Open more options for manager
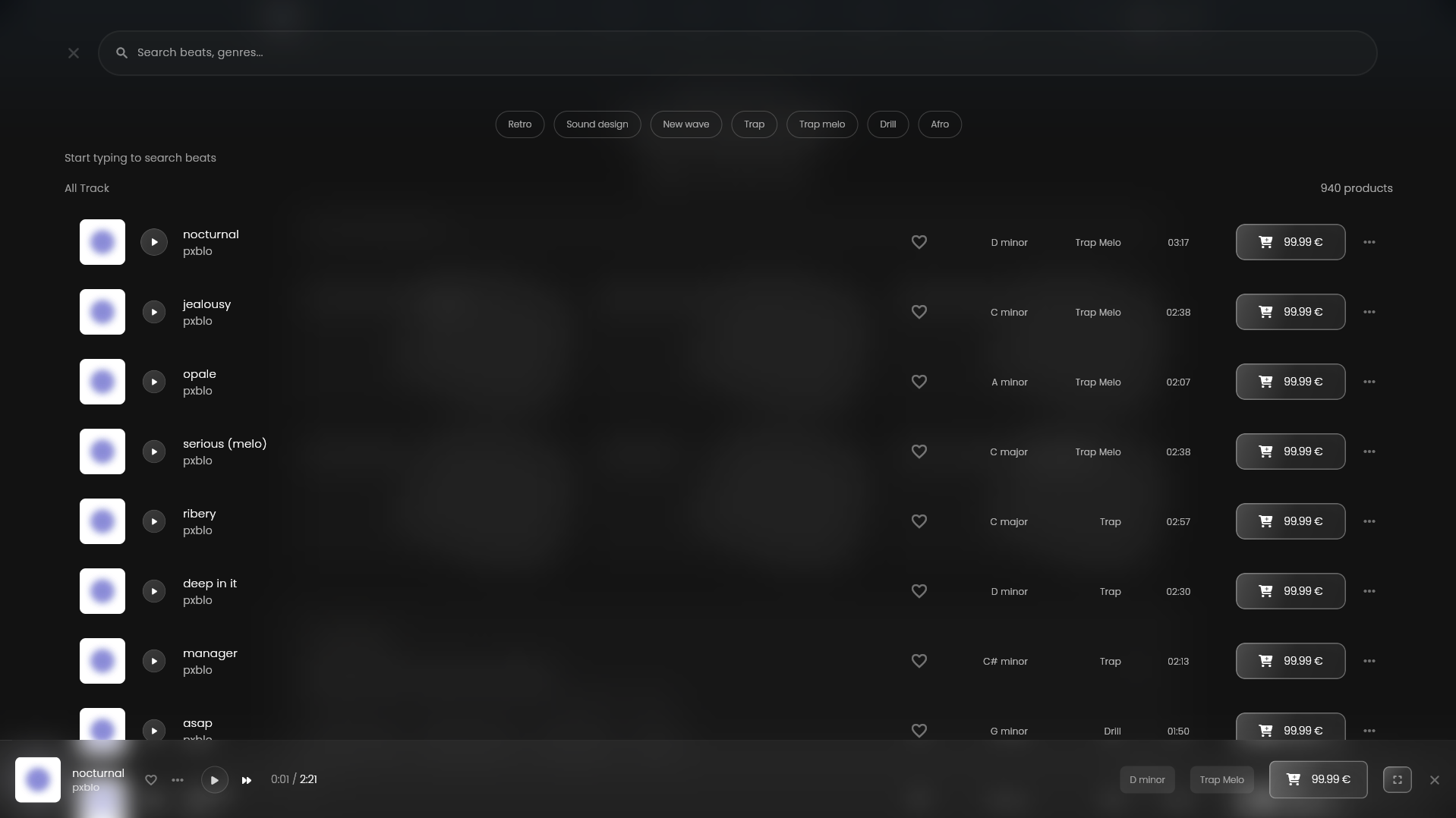Viewport: 1456px width, 818px height. (1369, 661)
